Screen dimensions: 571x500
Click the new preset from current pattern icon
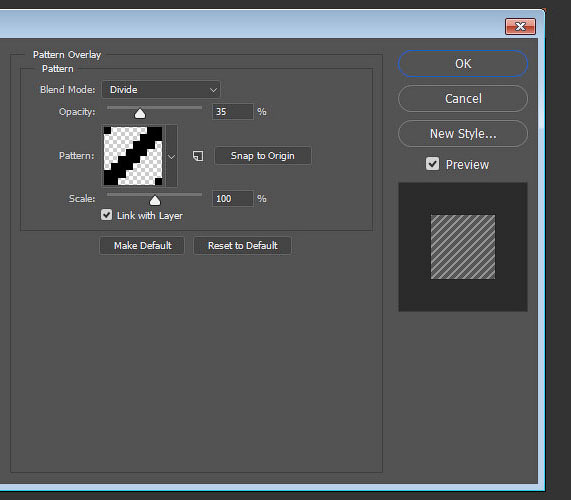pos(198,156)
